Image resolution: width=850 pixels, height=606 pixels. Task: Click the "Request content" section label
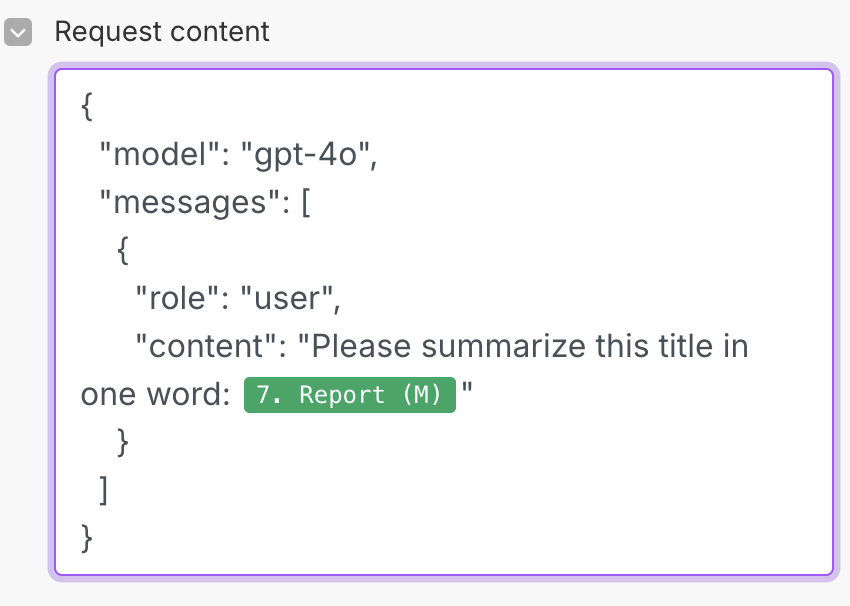(162, 32)
